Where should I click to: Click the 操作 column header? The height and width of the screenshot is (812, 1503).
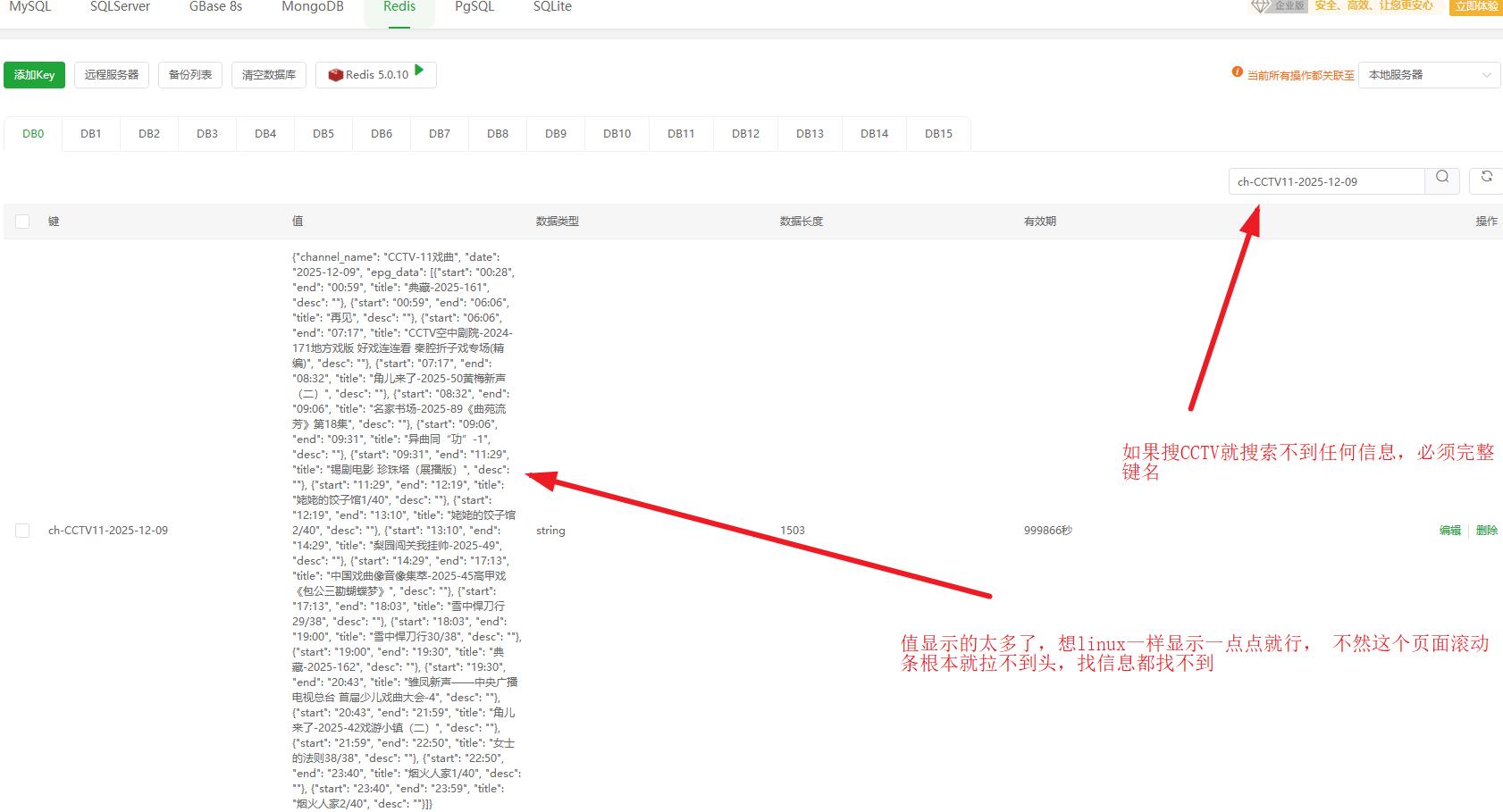tap(1487, 222)
